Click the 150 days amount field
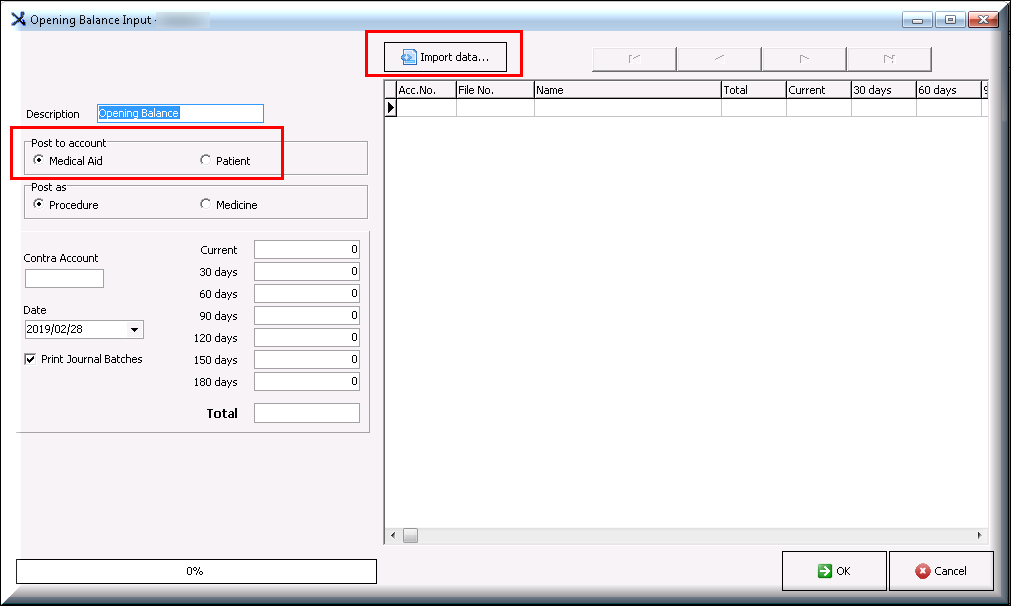The height and width of the screenshot is (606, 1011). pos(307,359)
